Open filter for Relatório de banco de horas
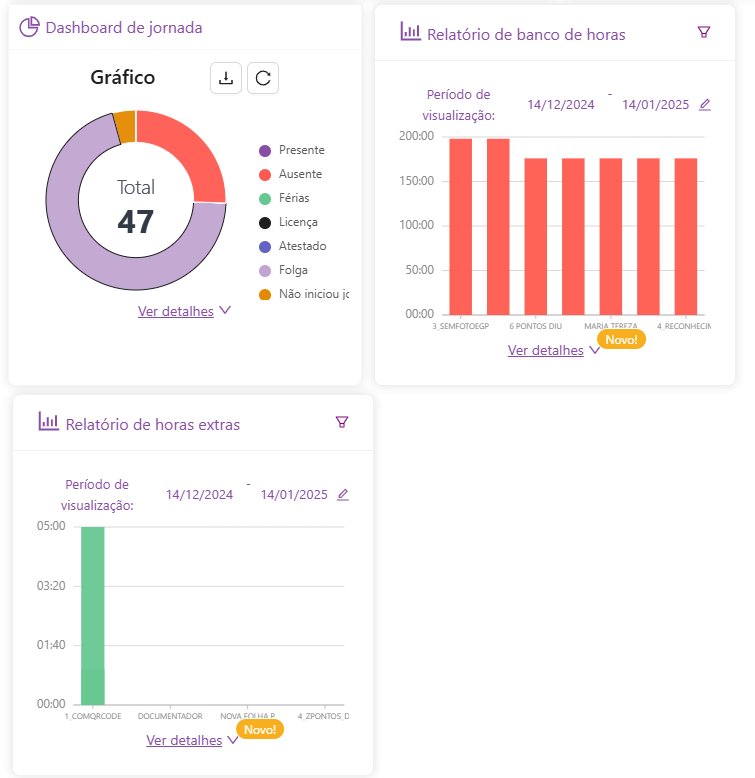Screen dimensions: 755x778 pos(703,32)
